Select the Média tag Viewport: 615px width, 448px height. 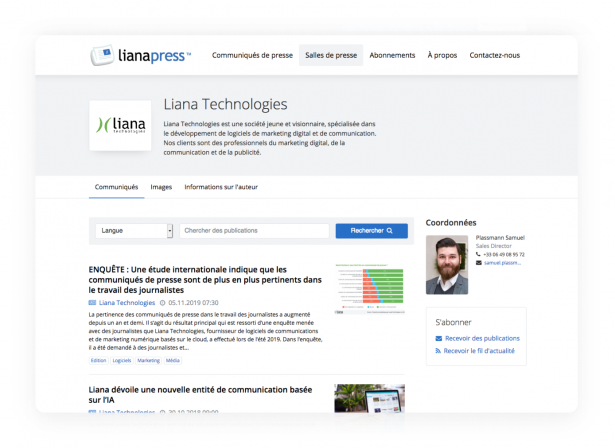point(173,361)
